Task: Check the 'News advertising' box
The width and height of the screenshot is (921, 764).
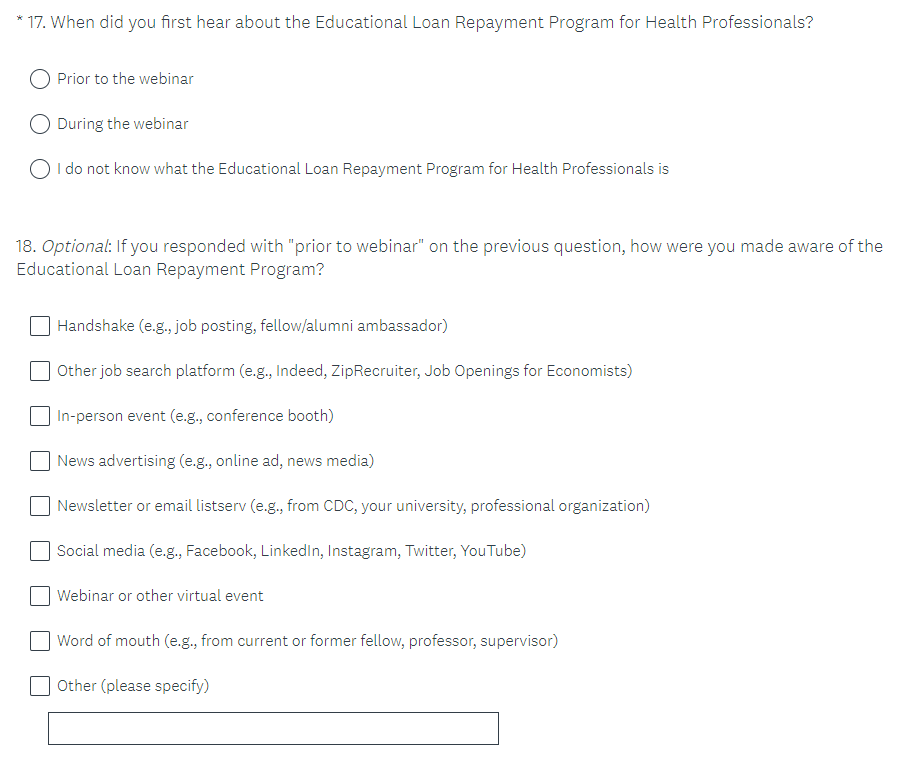Action: pyautogui.click(x=40, y=461)
